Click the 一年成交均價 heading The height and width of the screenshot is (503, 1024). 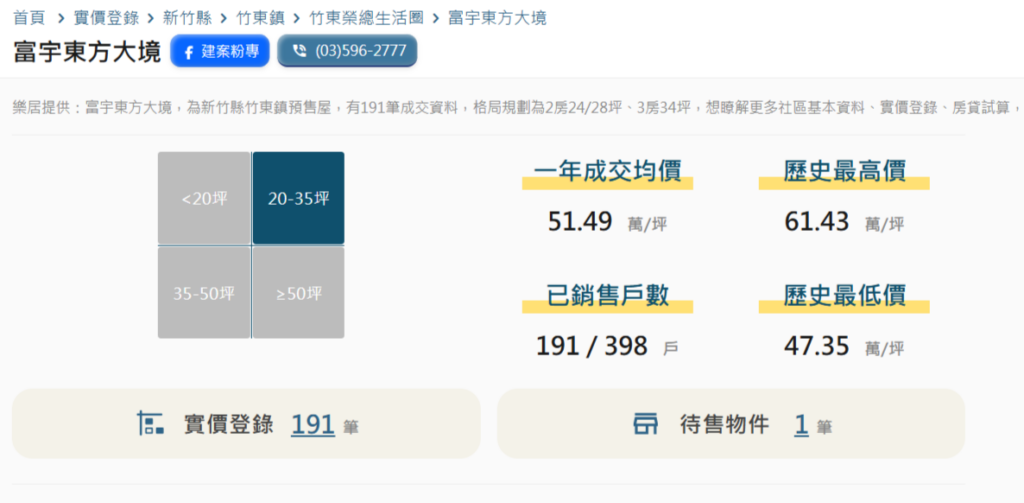coord(607,171)
